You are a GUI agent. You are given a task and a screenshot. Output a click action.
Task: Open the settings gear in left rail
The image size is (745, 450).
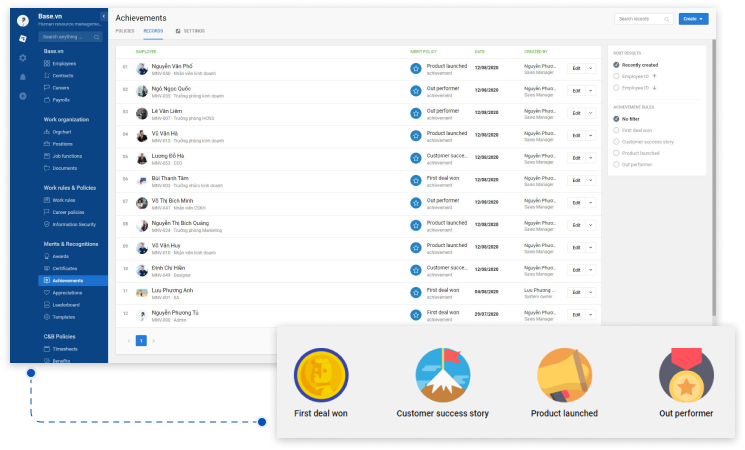click(x=22, y=58)
